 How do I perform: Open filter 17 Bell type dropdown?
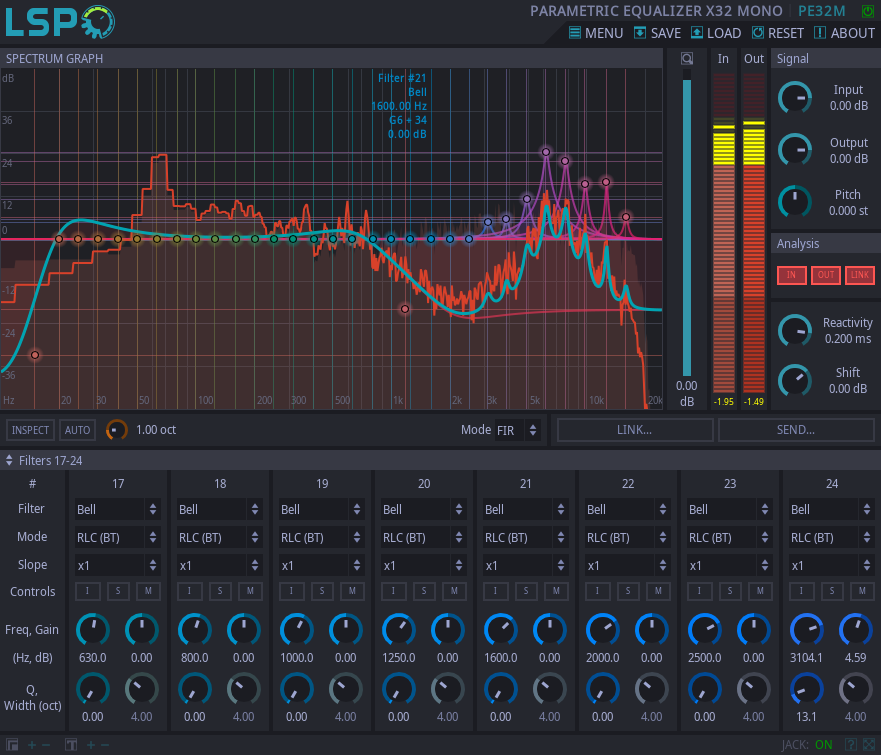[x=117, y=510]
